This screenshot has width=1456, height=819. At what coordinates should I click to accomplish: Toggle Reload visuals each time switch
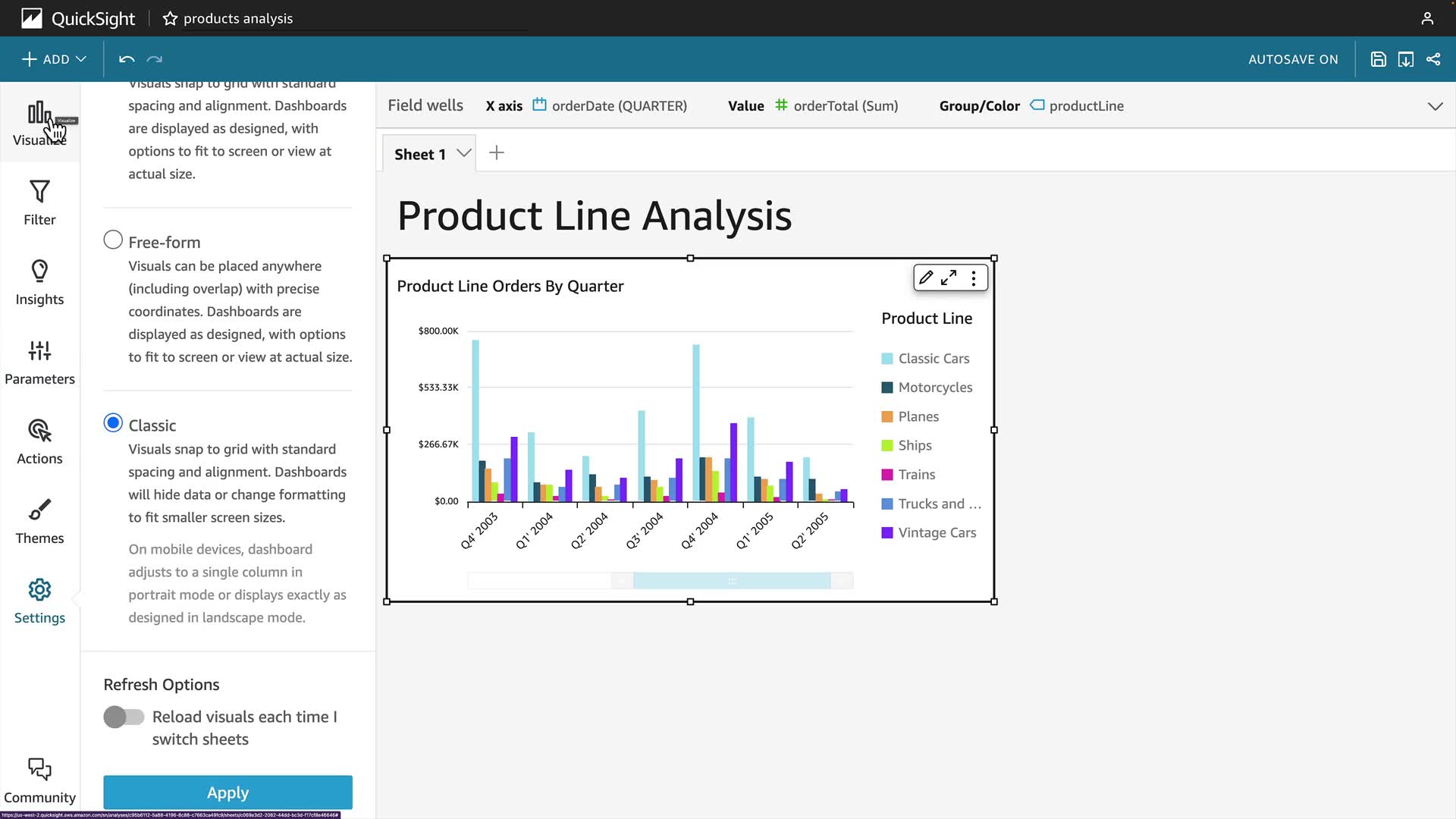pos(124,717)
